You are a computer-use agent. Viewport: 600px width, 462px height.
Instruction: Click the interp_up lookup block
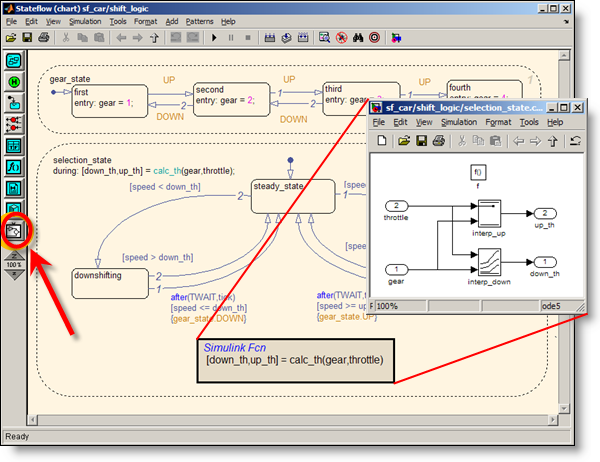[x=490, y=213]
